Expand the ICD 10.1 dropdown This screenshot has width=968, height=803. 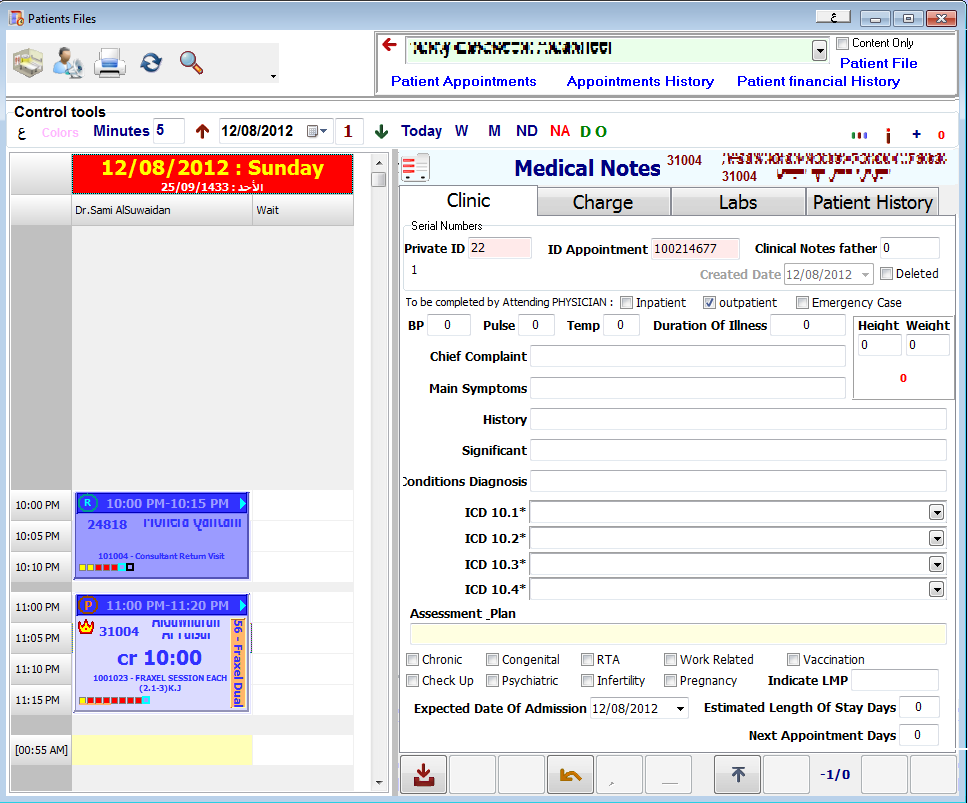(936, 513)
